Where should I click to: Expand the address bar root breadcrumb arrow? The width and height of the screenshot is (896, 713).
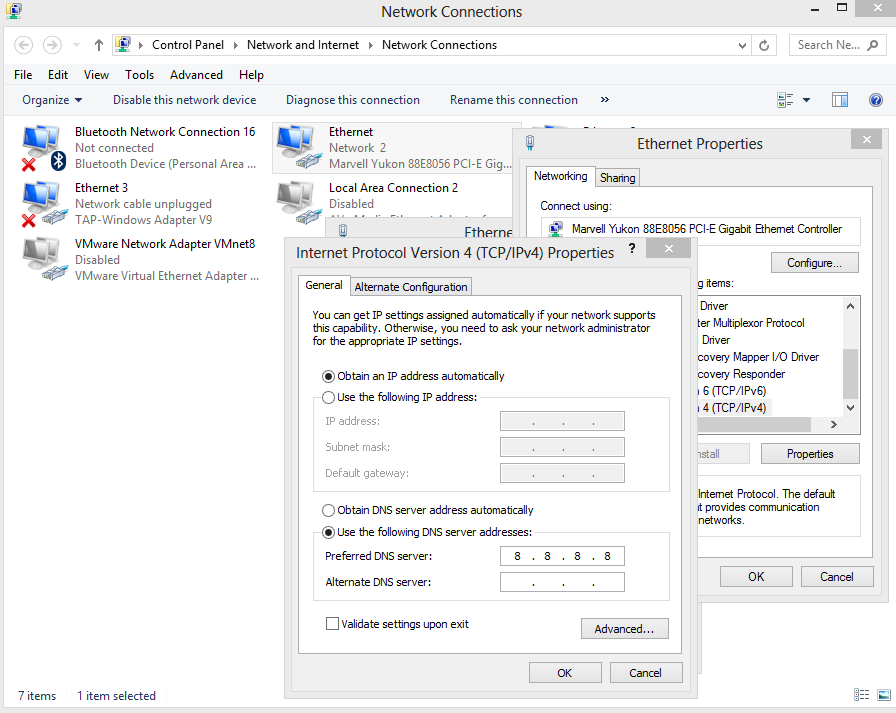point(141,45)
